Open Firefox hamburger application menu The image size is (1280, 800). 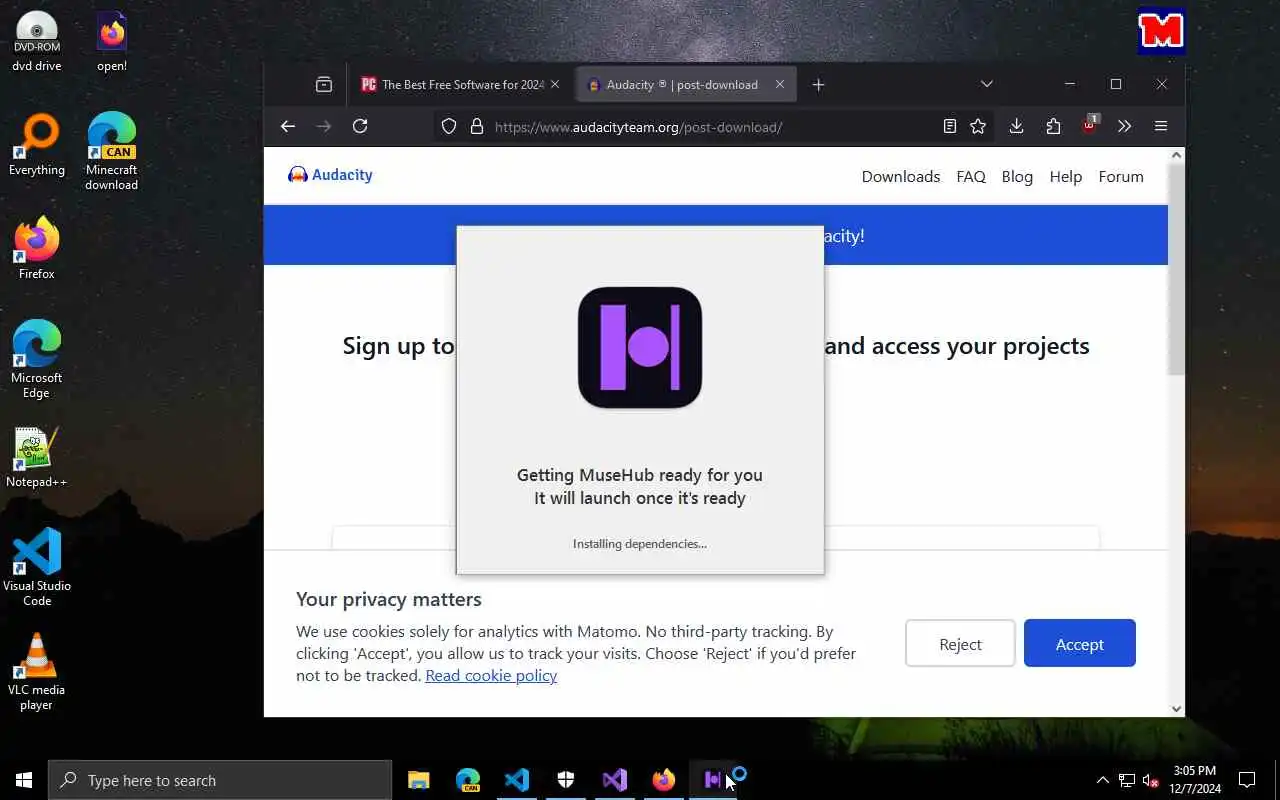point(1161,126)
